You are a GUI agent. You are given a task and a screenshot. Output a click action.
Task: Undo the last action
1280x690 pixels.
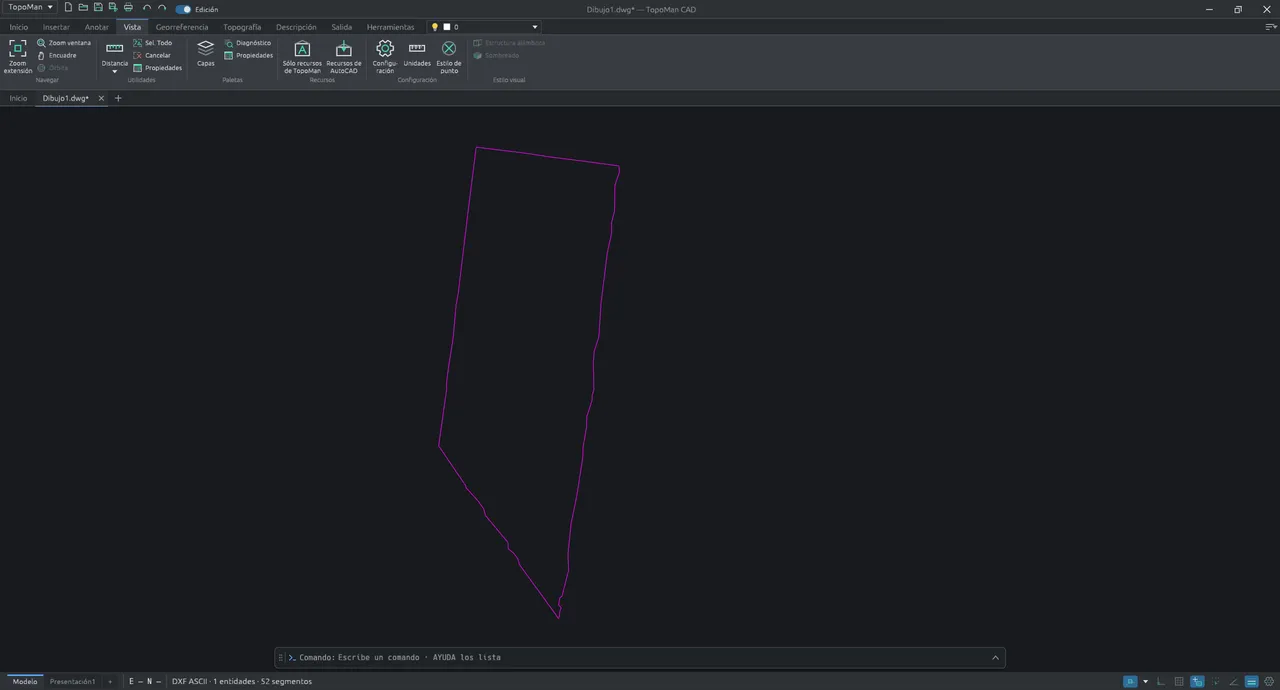click(x=147, y=8)
